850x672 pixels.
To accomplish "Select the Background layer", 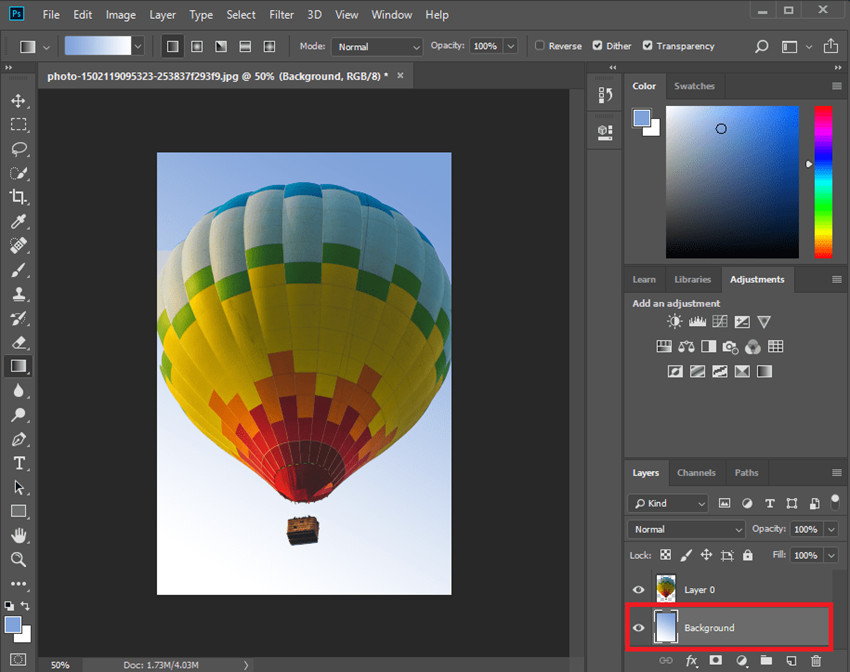I will point(710,627).
